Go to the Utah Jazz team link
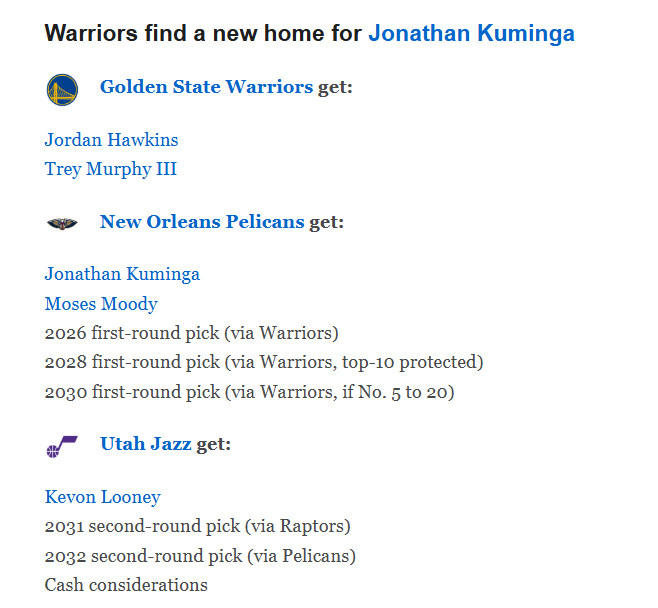This screenshot has width=658, height=608. [x=145, y=444]
